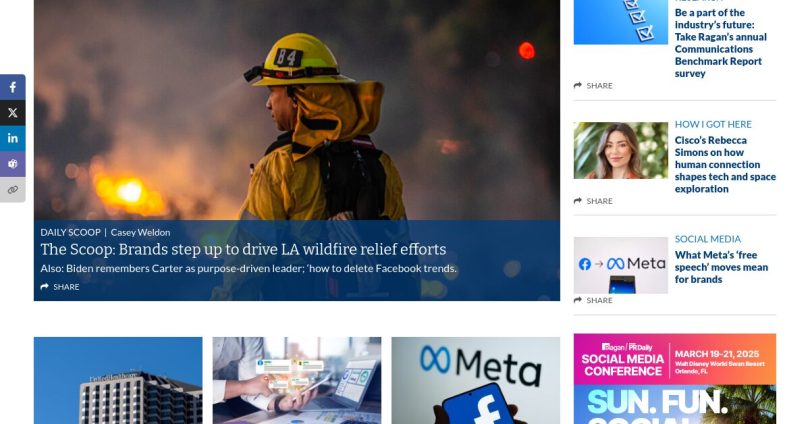This screenshot has height=424, width=810.
Task: Open the SOCIAL MEDIA category link
Action: tap(708, 239)
